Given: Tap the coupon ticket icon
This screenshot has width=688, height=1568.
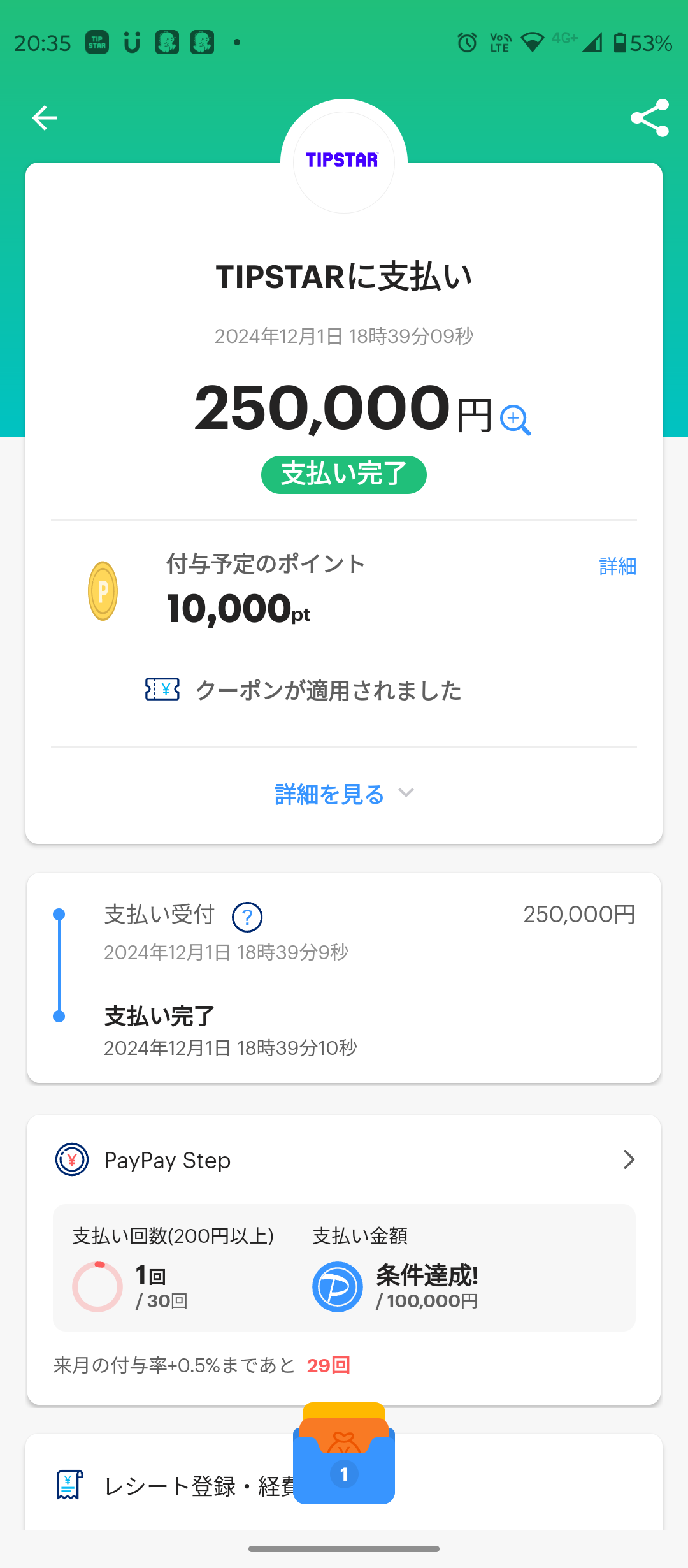Looking at the screenshot, I should (x=162, y=690).
